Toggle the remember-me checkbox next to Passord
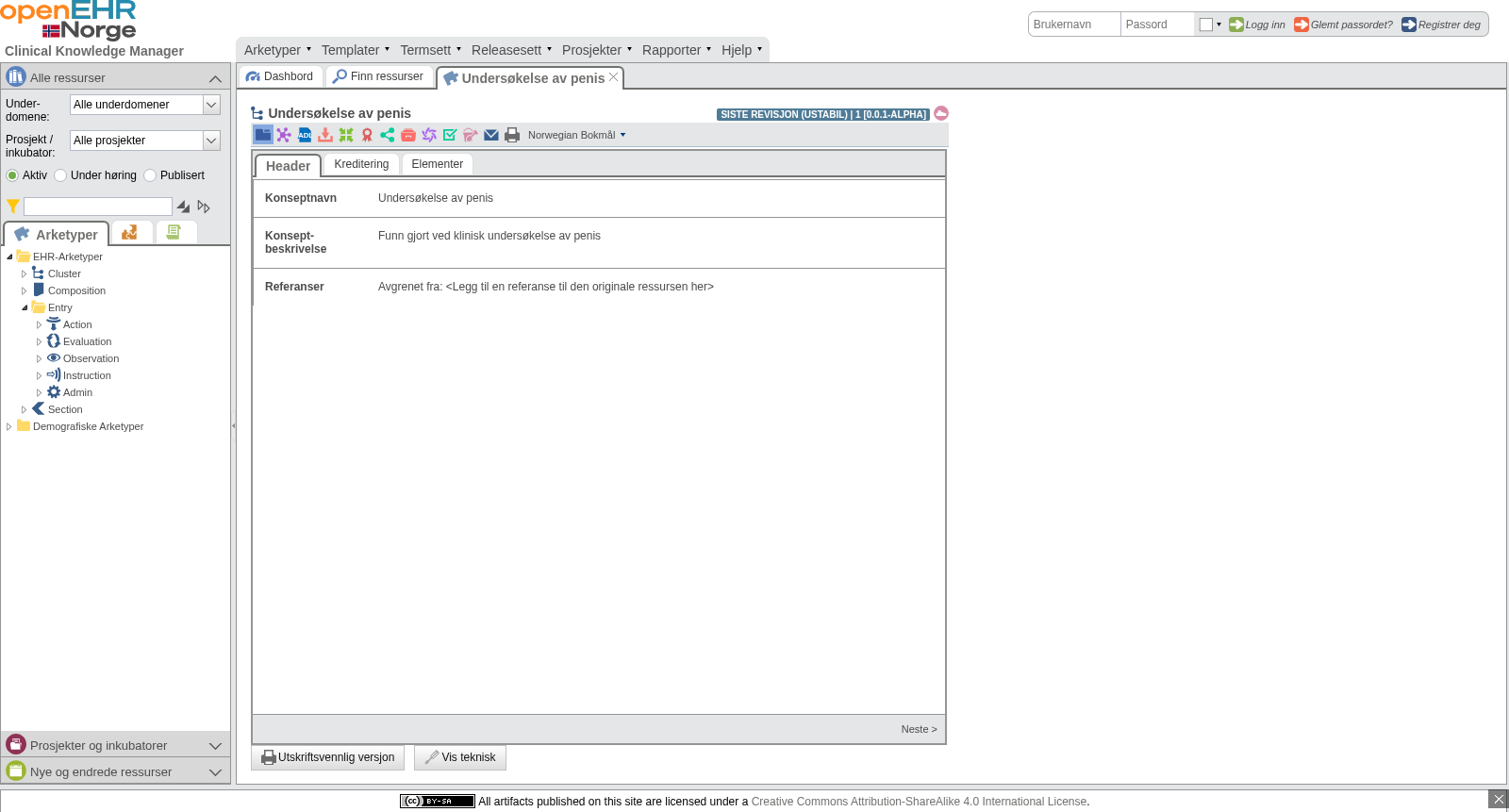This screenshot has width=1509, height=812. coord(1206,25)
